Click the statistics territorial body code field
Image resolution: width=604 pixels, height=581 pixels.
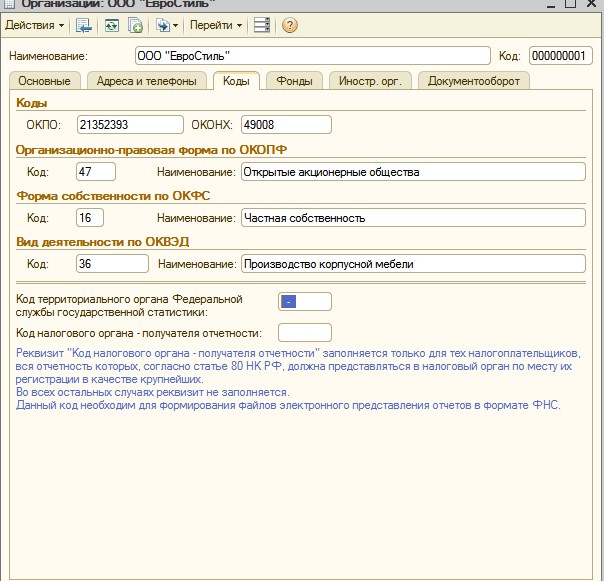click(305, 301)
